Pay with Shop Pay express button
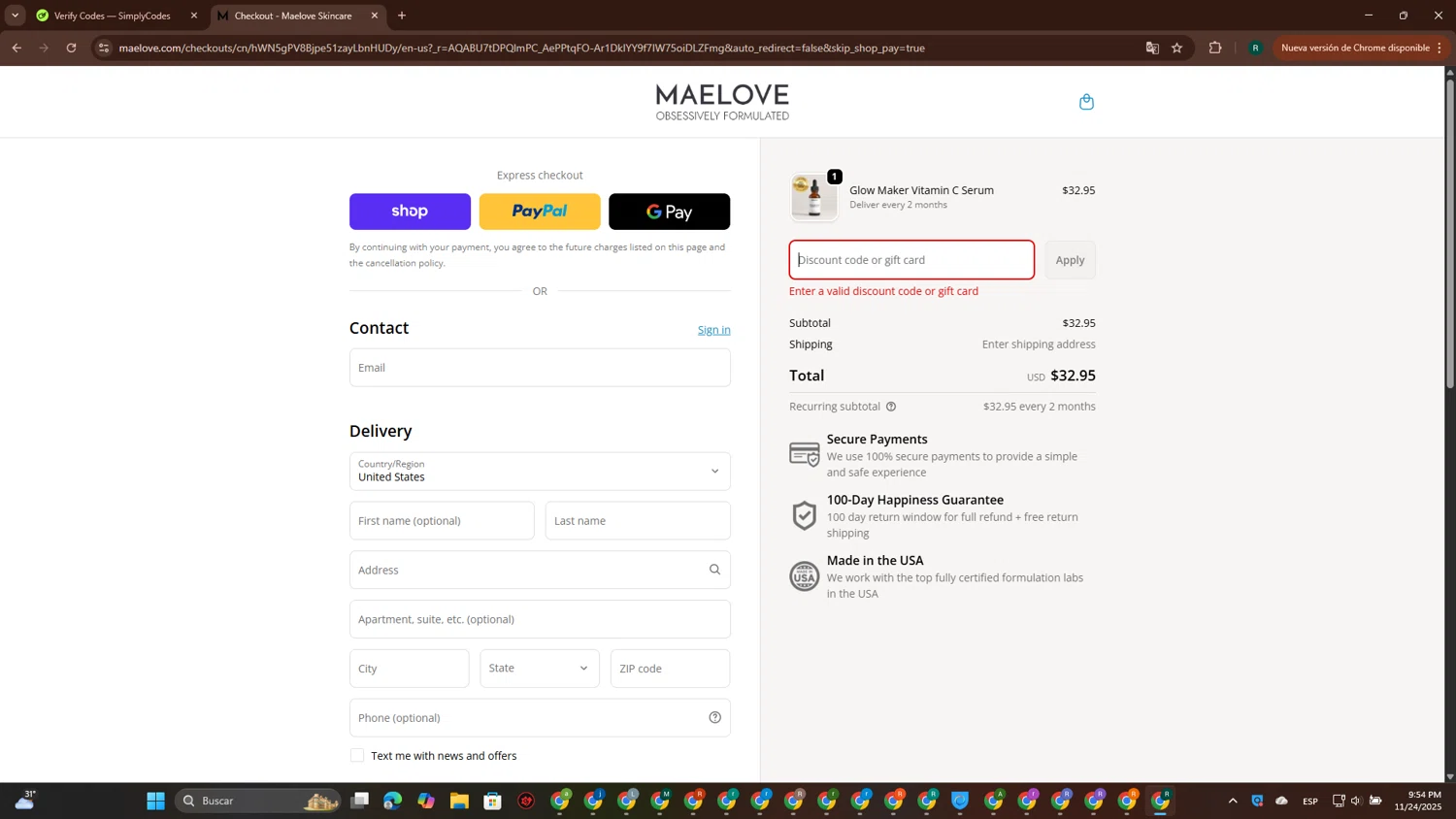 (x=410, y=212)
